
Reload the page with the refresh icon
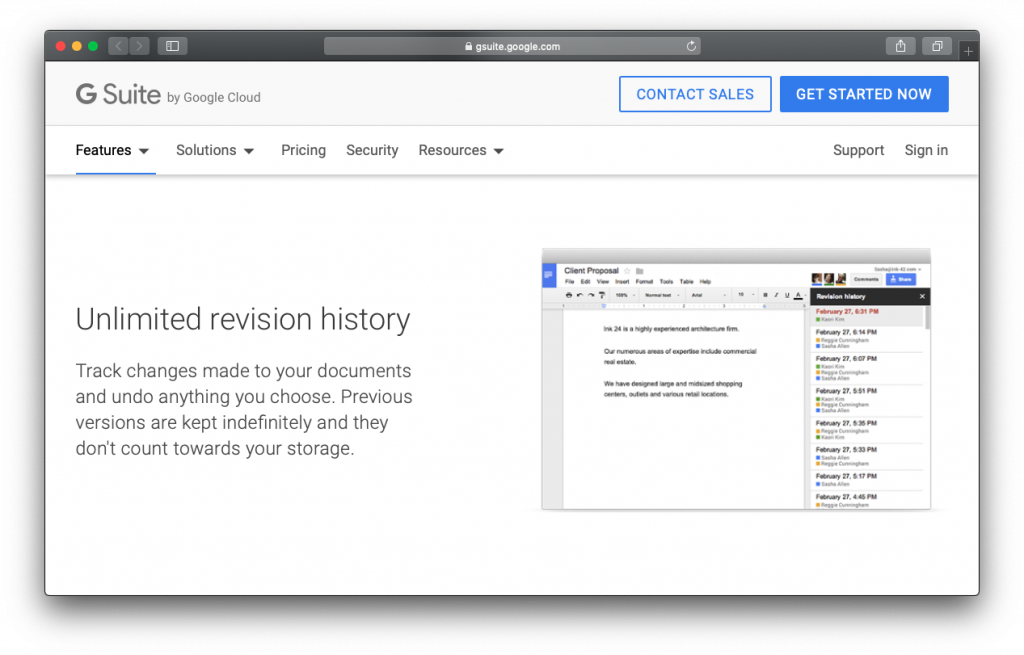click(x=691, y=46)
